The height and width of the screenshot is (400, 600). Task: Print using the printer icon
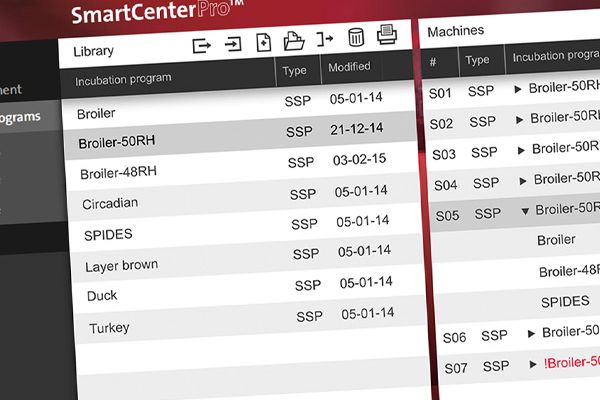387,36
